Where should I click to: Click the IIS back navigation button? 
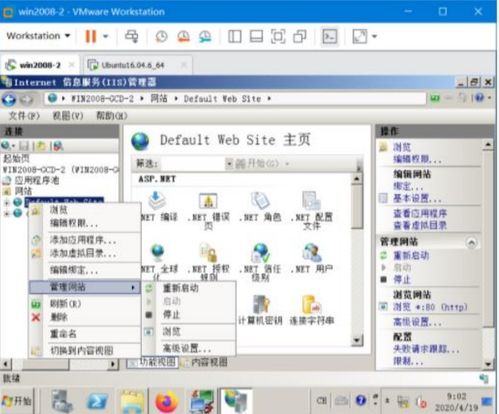coord(9,99)
